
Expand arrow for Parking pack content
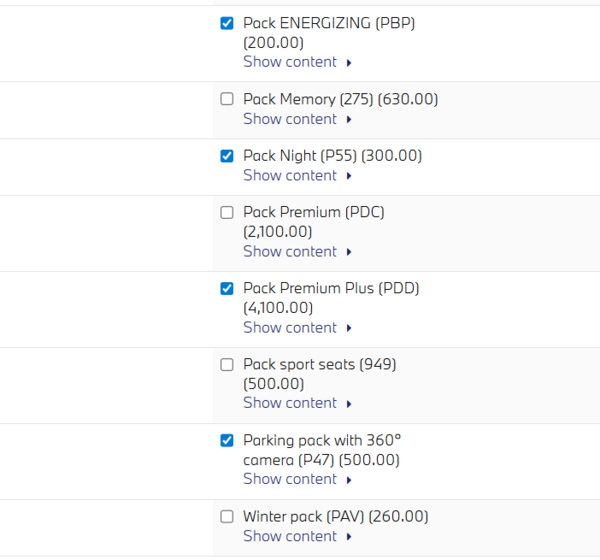tap(349, 480)
